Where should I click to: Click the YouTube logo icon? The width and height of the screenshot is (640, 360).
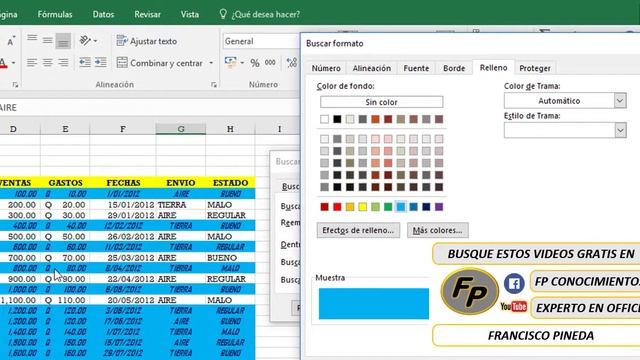(513, 307)
